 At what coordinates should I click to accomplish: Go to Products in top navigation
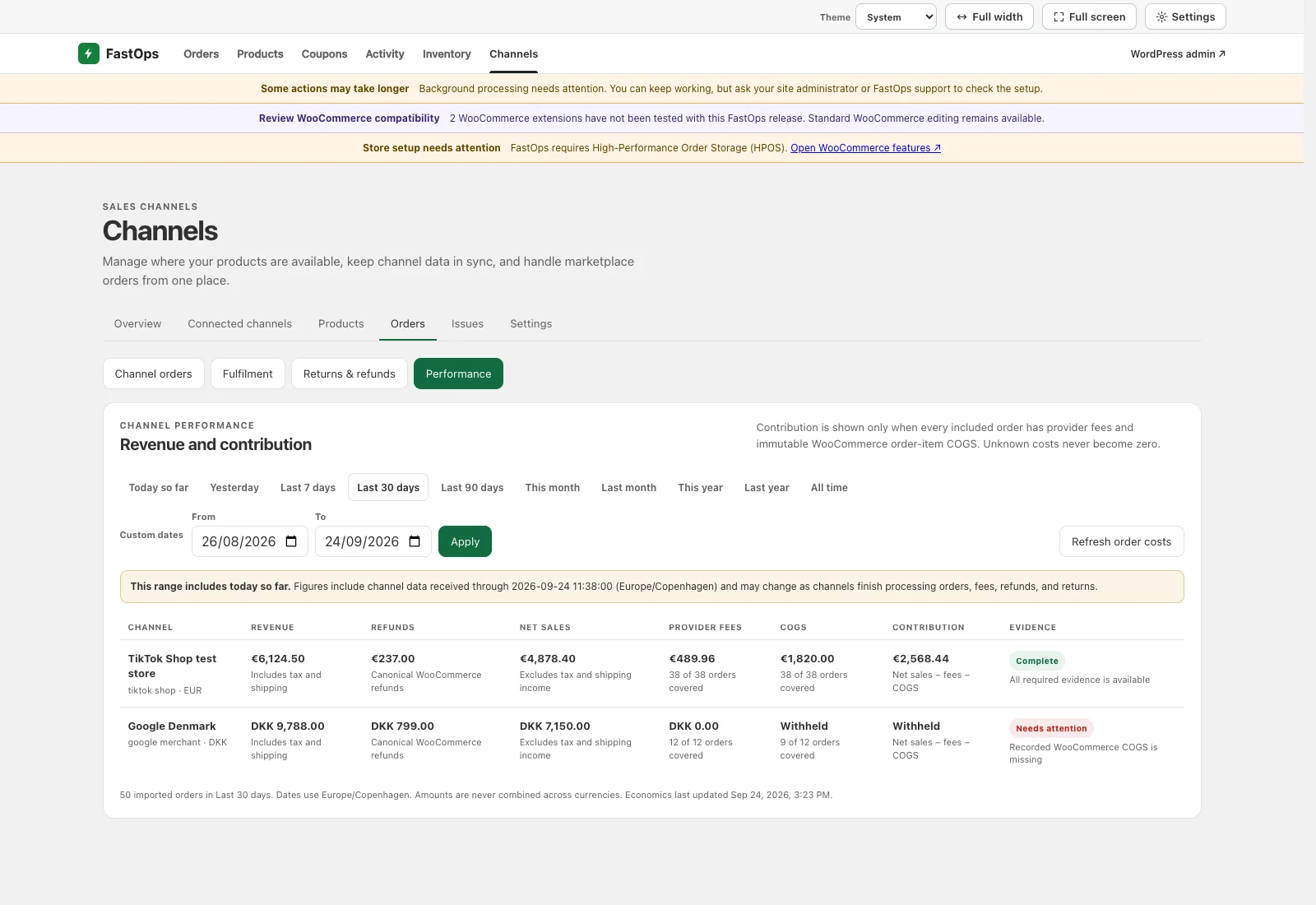point(260,54)
